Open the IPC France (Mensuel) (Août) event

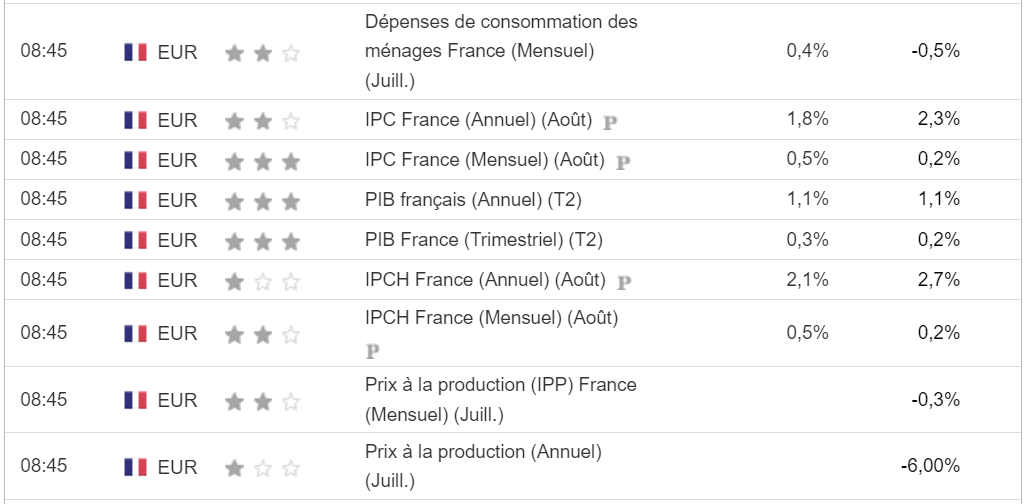pyautogui.click(x=485, y=160)
